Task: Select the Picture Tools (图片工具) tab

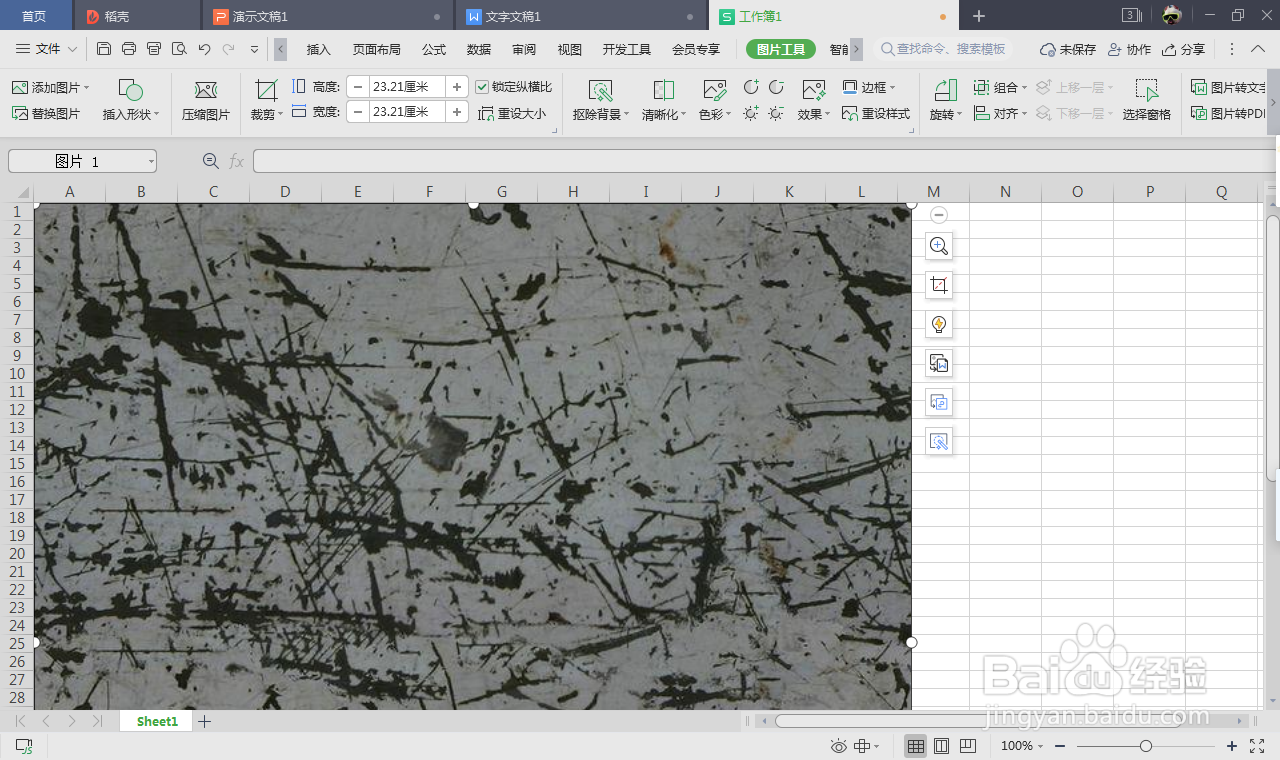Action: coord(781,49)
